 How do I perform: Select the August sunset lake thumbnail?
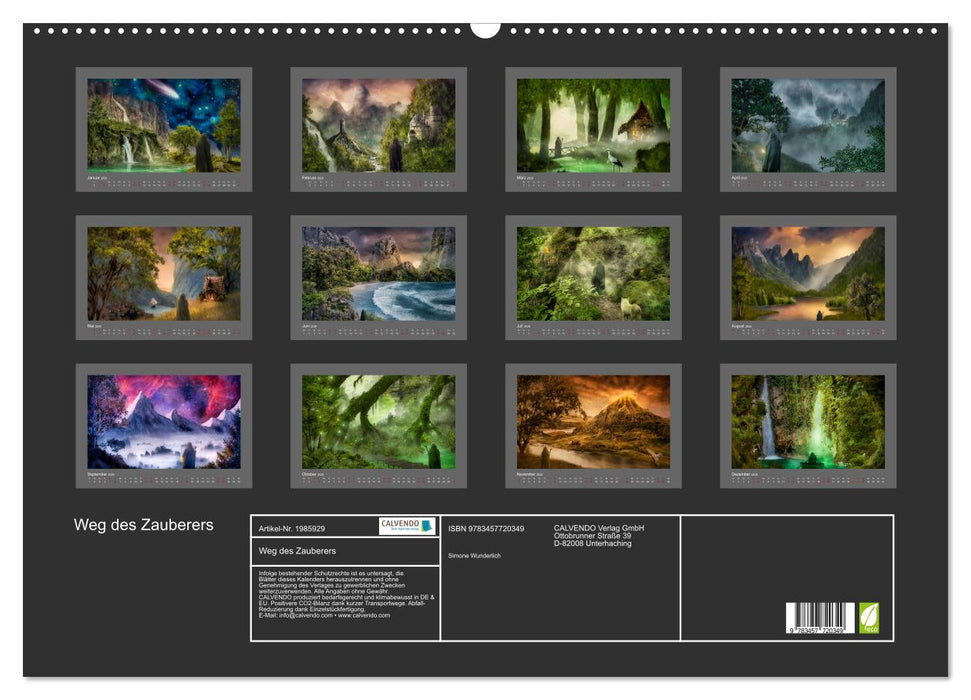click(808, 274)
